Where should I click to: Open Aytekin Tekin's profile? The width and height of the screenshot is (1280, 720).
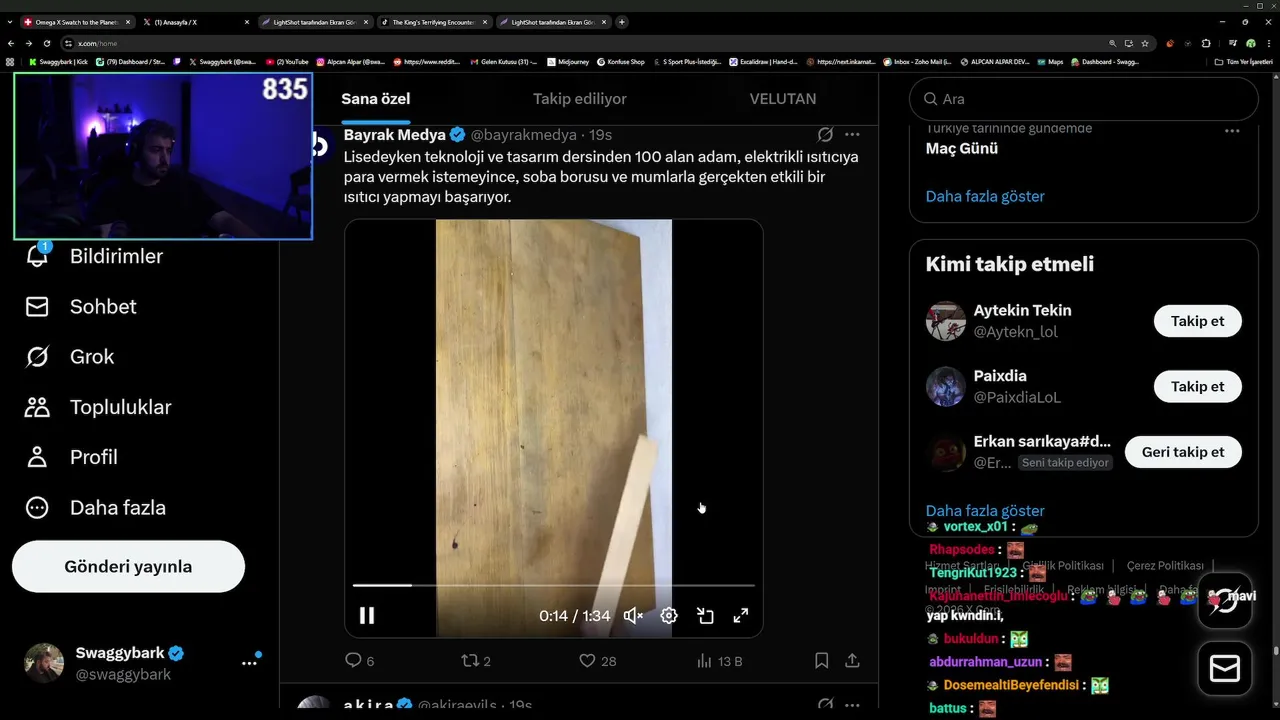1022,310
